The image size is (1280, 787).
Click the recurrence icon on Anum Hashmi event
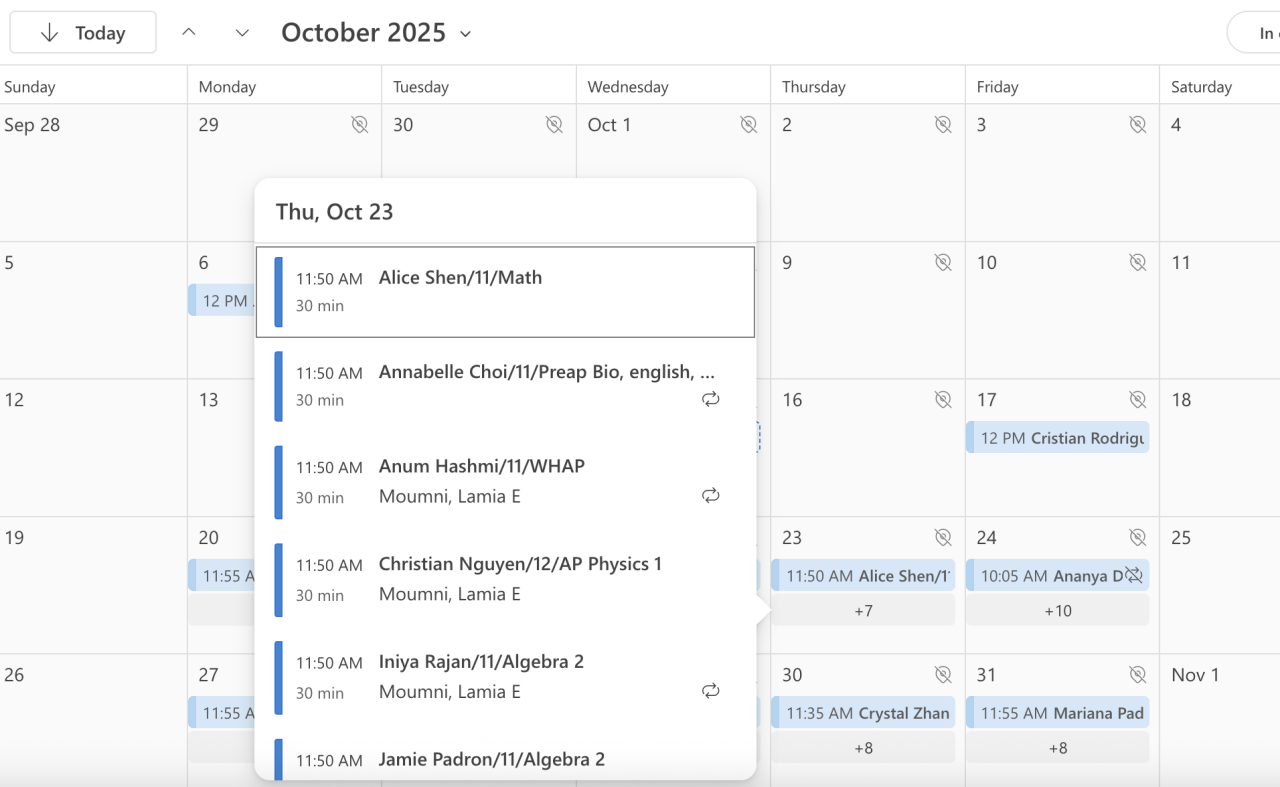pyautogui.click(x=711, y=495)
